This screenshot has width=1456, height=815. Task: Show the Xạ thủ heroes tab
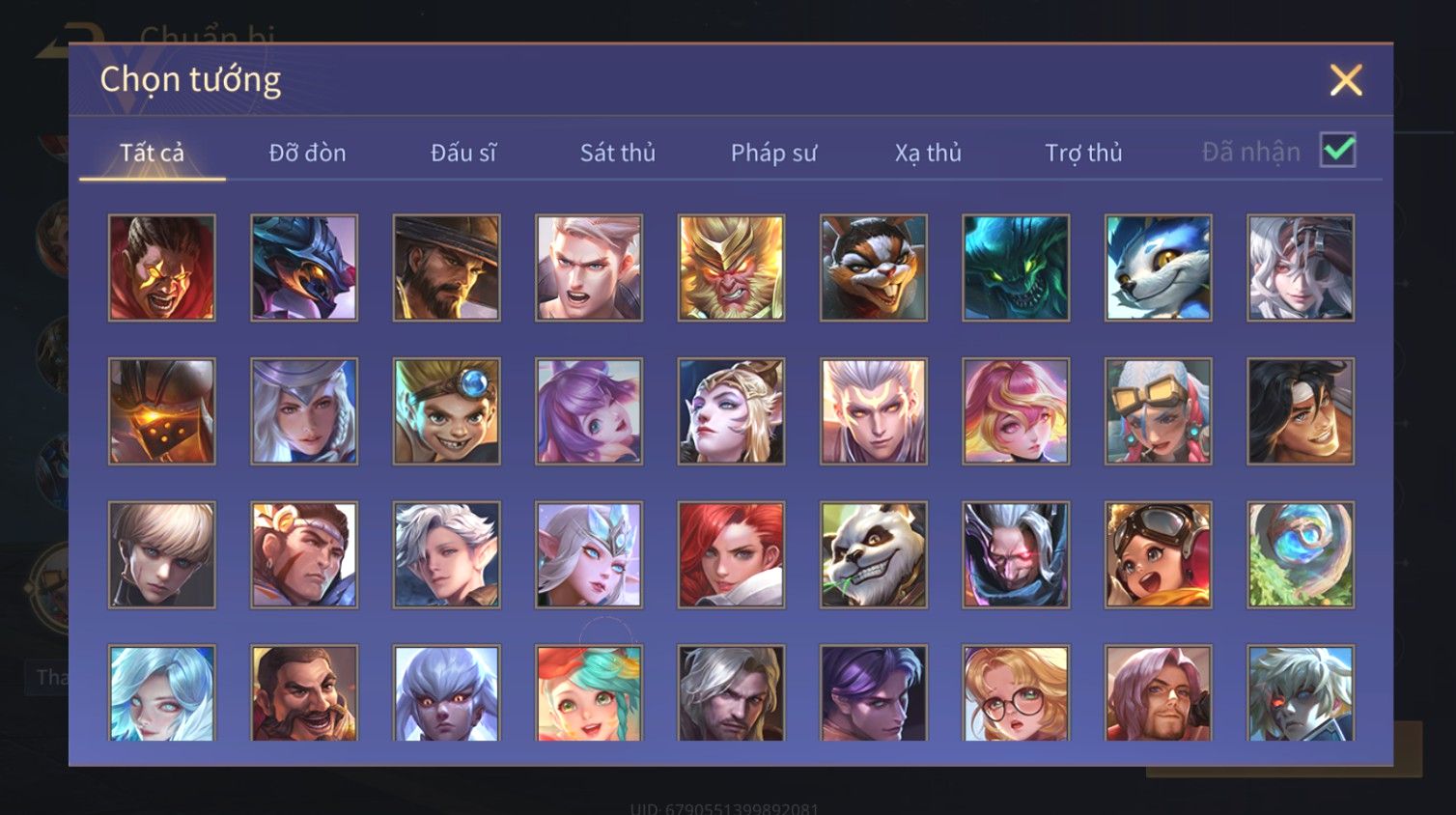(x=928, y=153)
